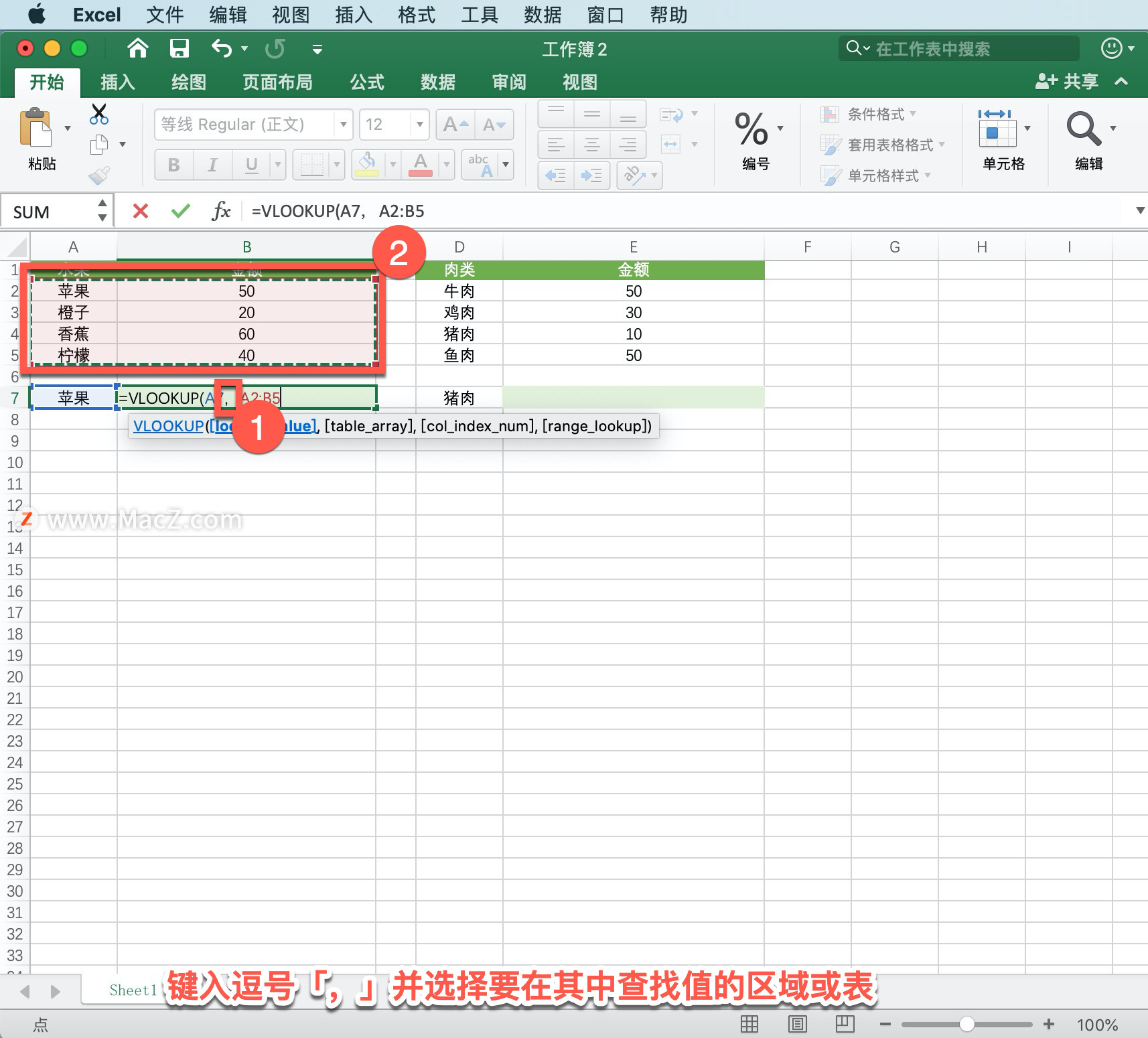Image resolution: width=1148 pixels, height=1038 pixels.
Task: Redo with the clockwise arrow icon
Action: click(x=275, y=48)
